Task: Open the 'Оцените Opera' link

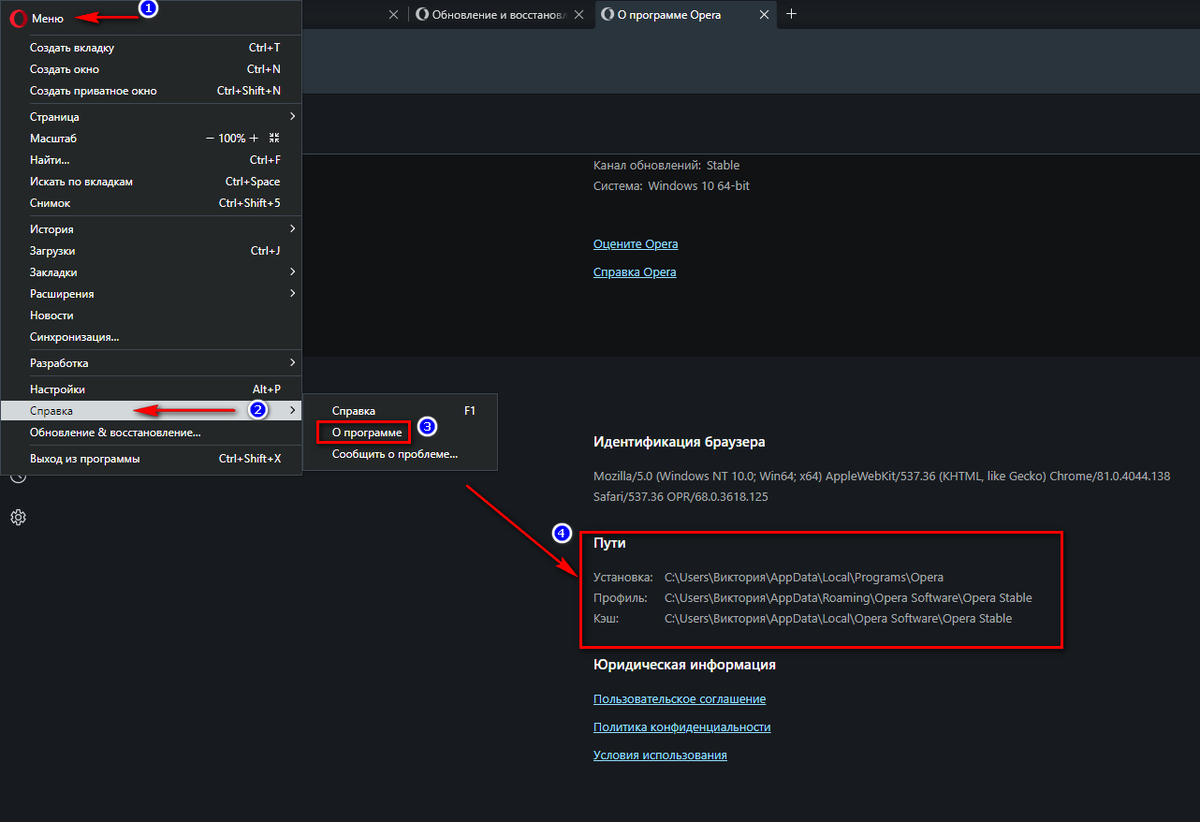Action: [x=635, y=244]
